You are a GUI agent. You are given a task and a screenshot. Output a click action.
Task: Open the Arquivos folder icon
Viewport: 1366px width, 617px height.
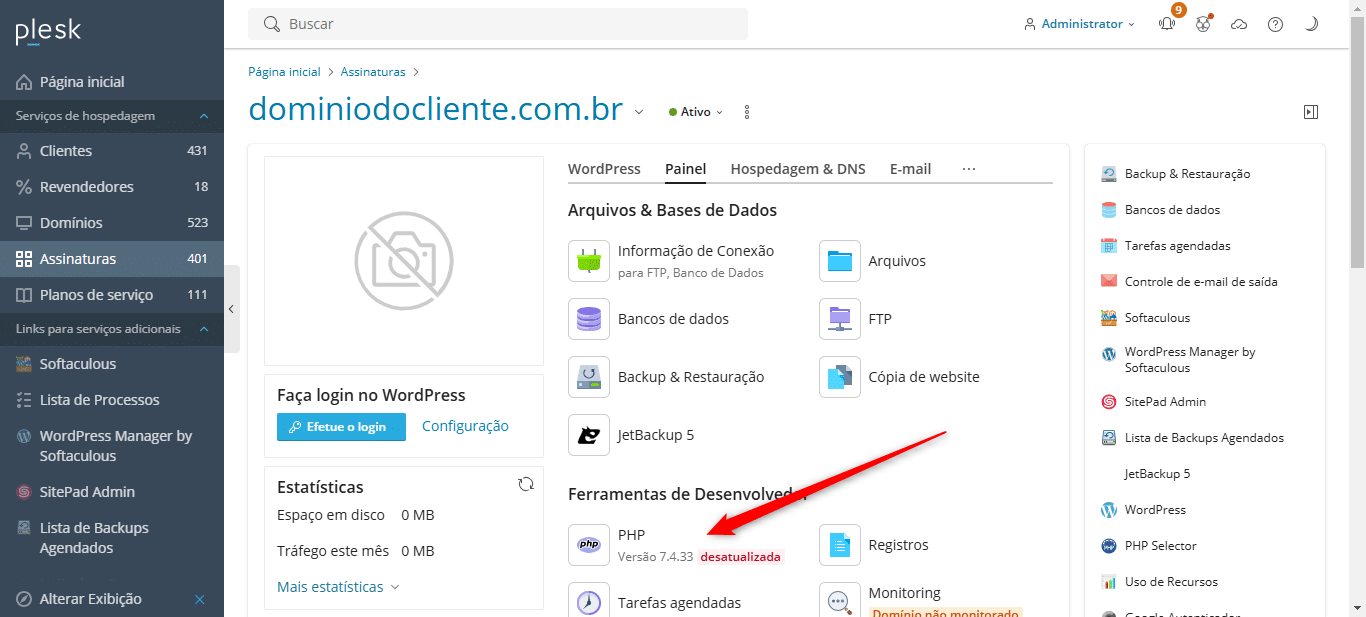[x=840, y=261]
